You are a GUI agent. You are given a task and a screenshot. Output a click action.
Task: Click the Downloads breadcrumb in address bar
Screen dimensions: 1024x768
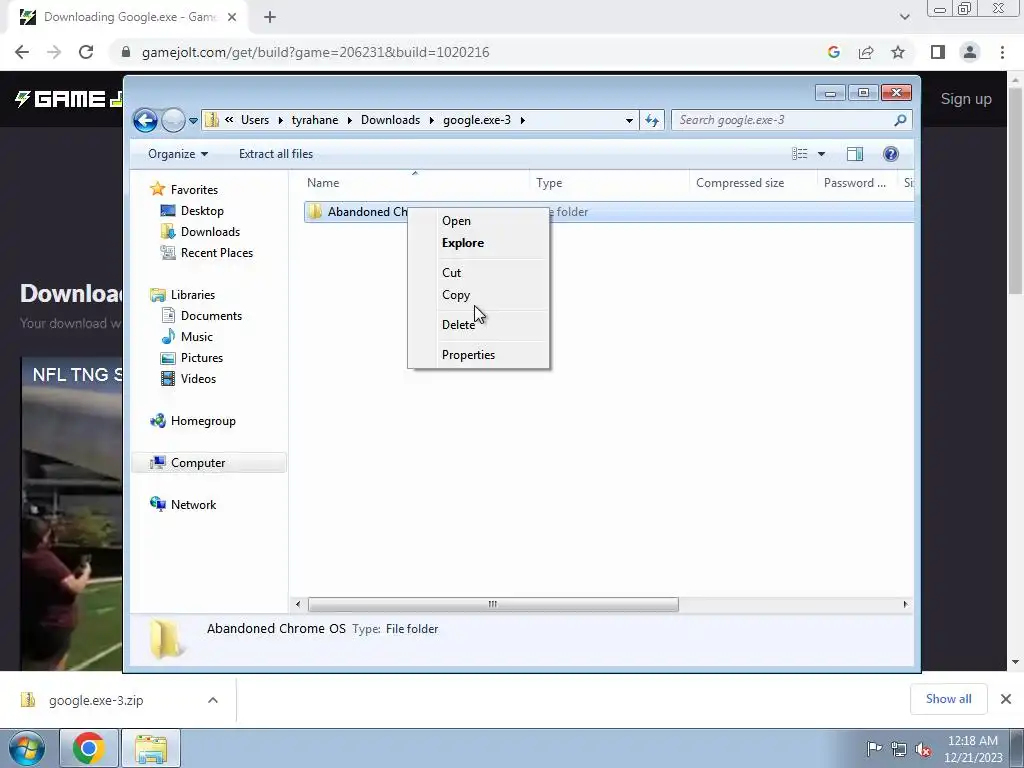[391, 120]
